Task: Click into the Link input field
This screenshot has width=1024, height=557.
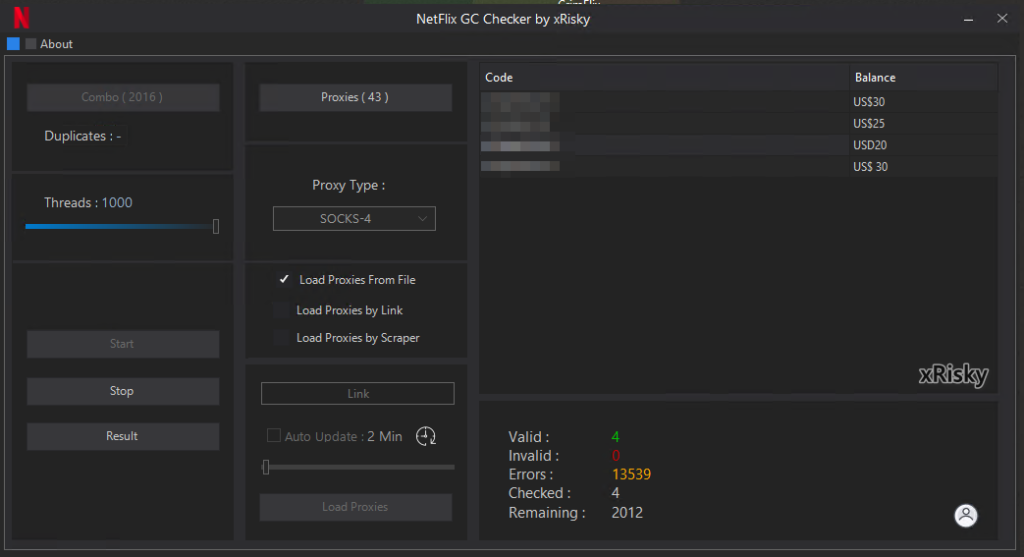Action: click(x=357, y=394)
